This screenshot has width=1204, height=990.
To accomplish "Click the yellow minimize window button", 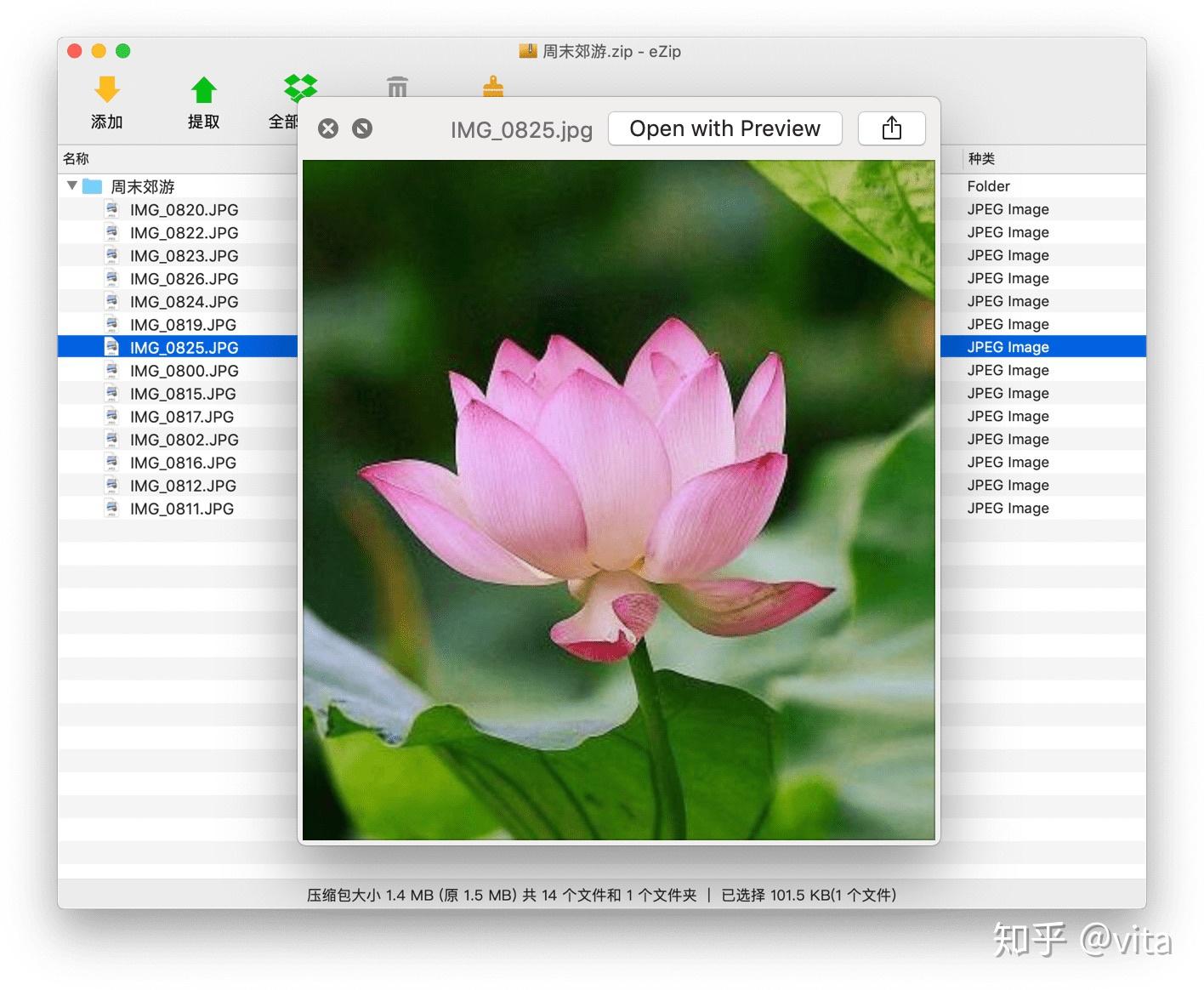I will (99, 51).
